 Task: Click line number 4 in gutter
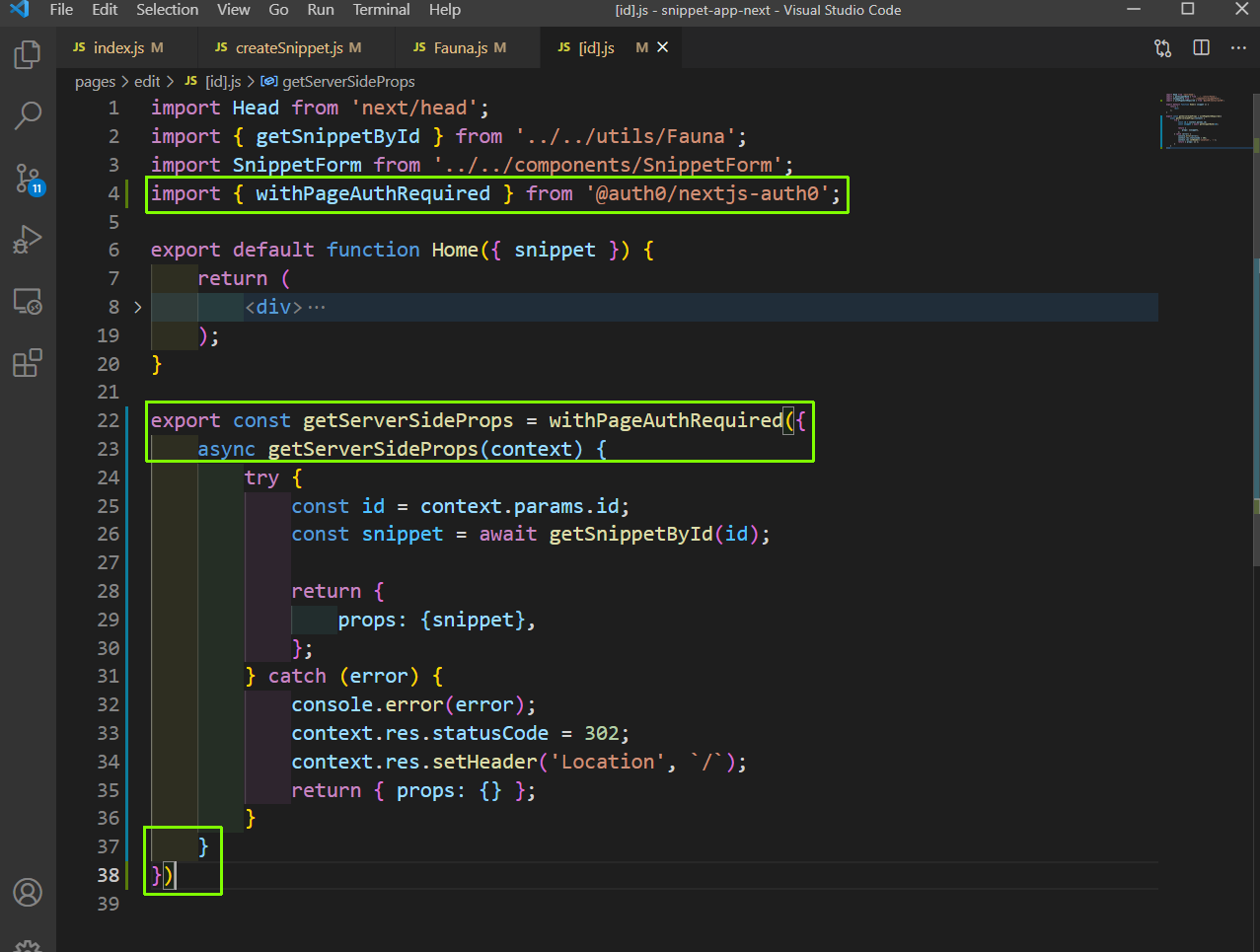tap(113, 193)
